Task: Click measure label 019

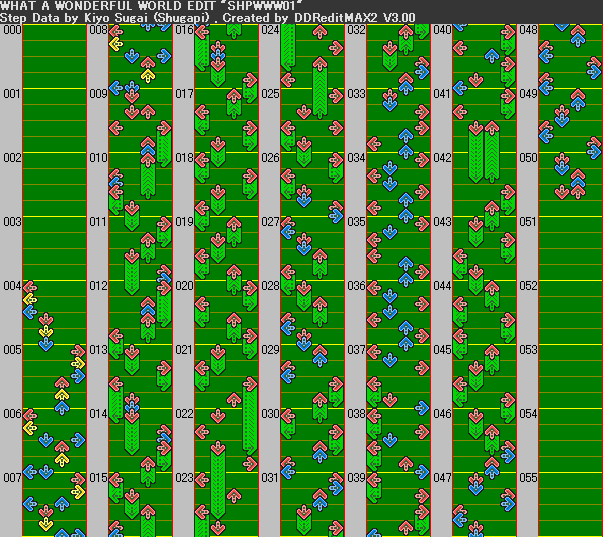Action: (184, 222)
